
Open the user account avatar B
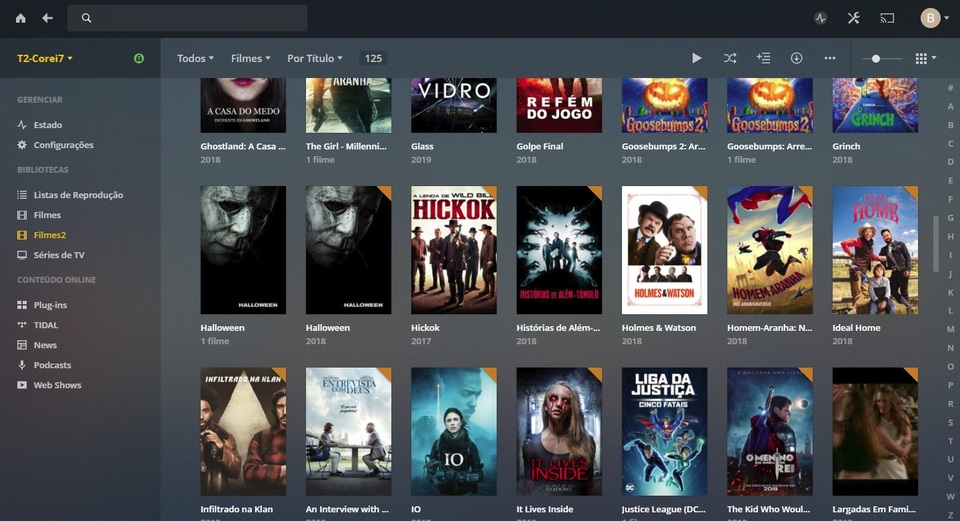(x=931, y=18)
